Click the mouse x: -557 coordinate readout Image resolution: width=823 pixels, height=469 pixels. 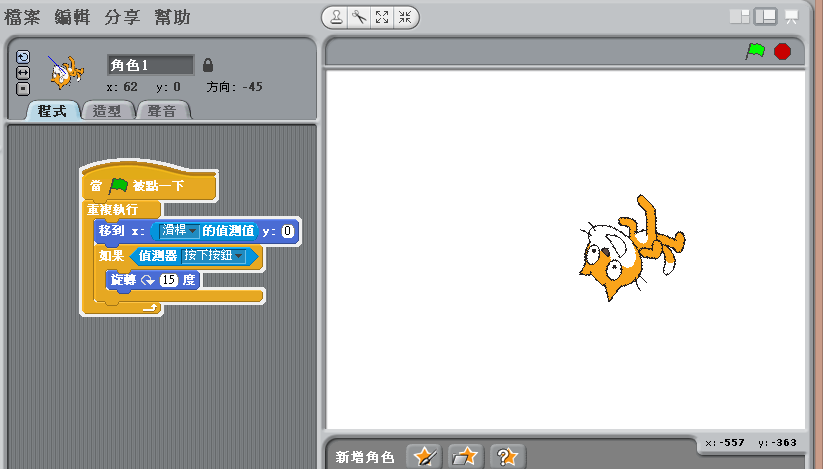point(725,443)
